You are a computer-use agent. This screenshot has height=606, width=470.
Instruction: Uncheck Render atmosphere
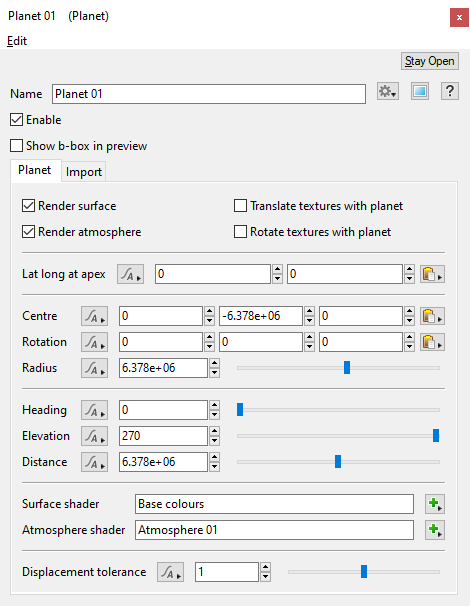[28, 232]
